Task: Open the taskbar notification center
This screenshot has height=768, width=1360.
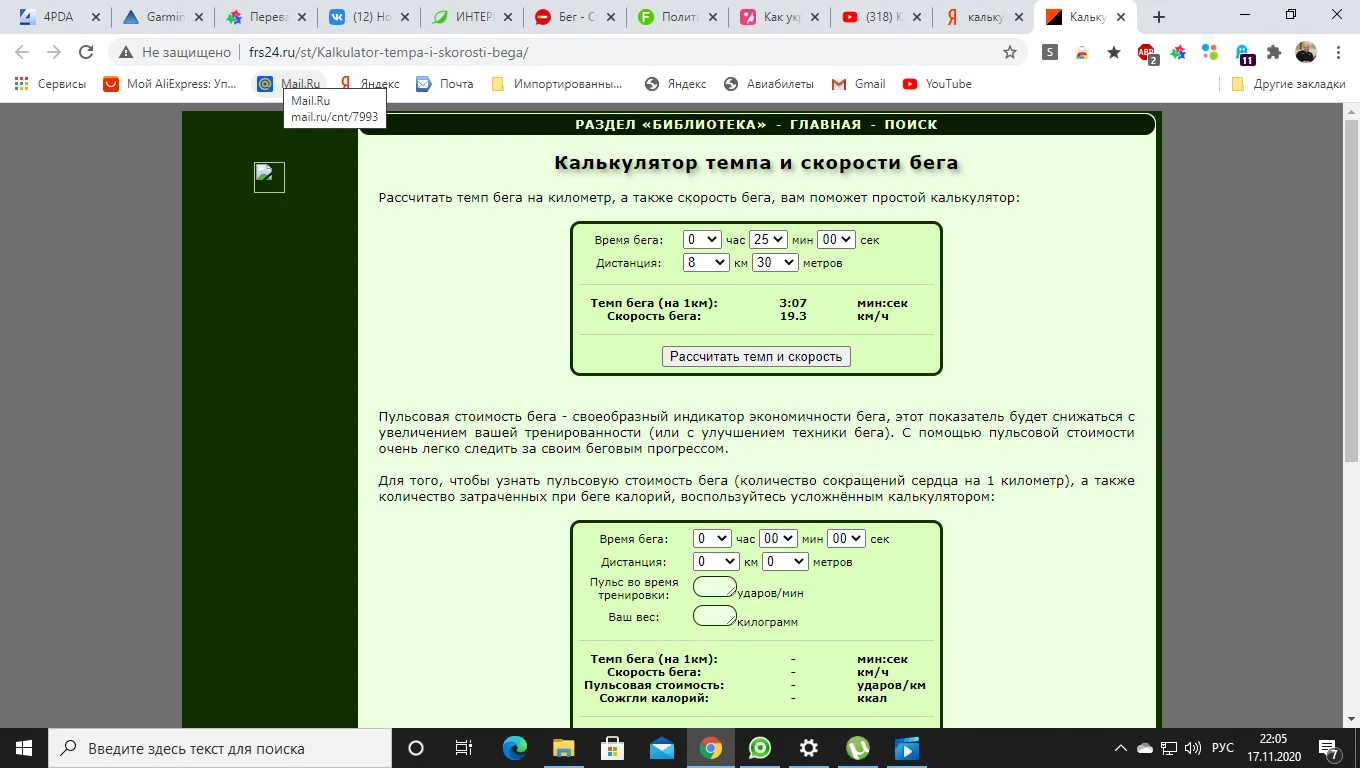Action: pos(1330,748)
